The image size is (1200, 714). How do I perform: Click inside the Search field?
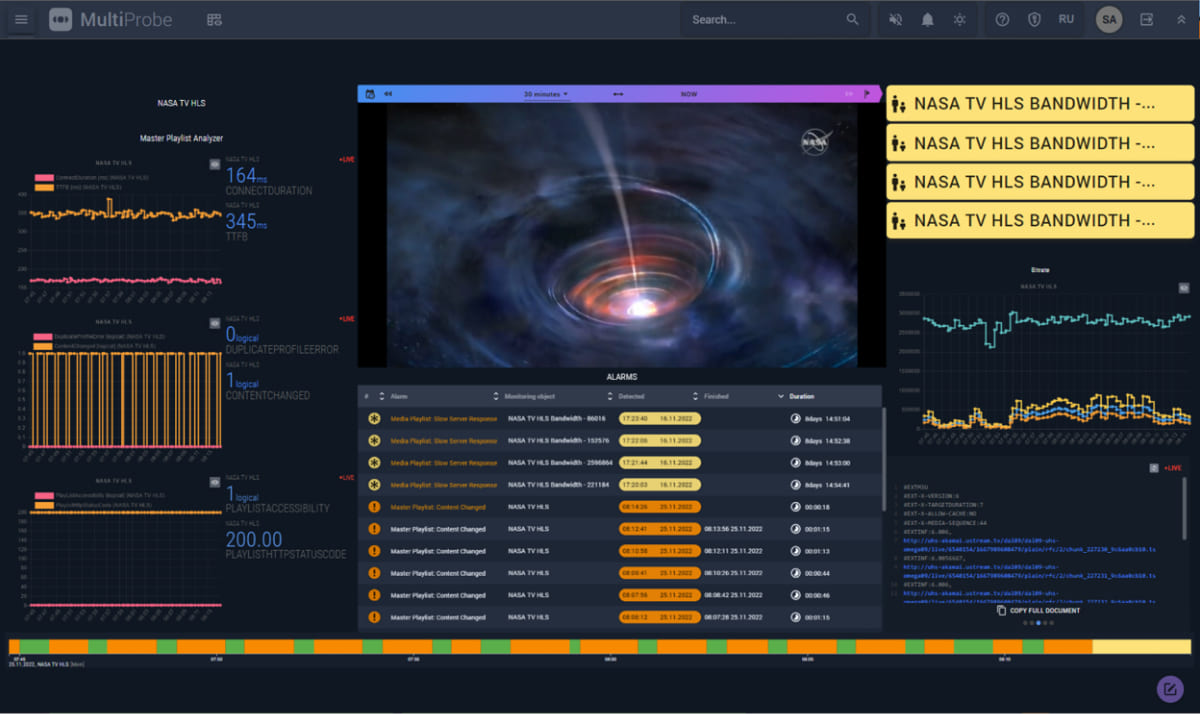click(x=760, y=19)
